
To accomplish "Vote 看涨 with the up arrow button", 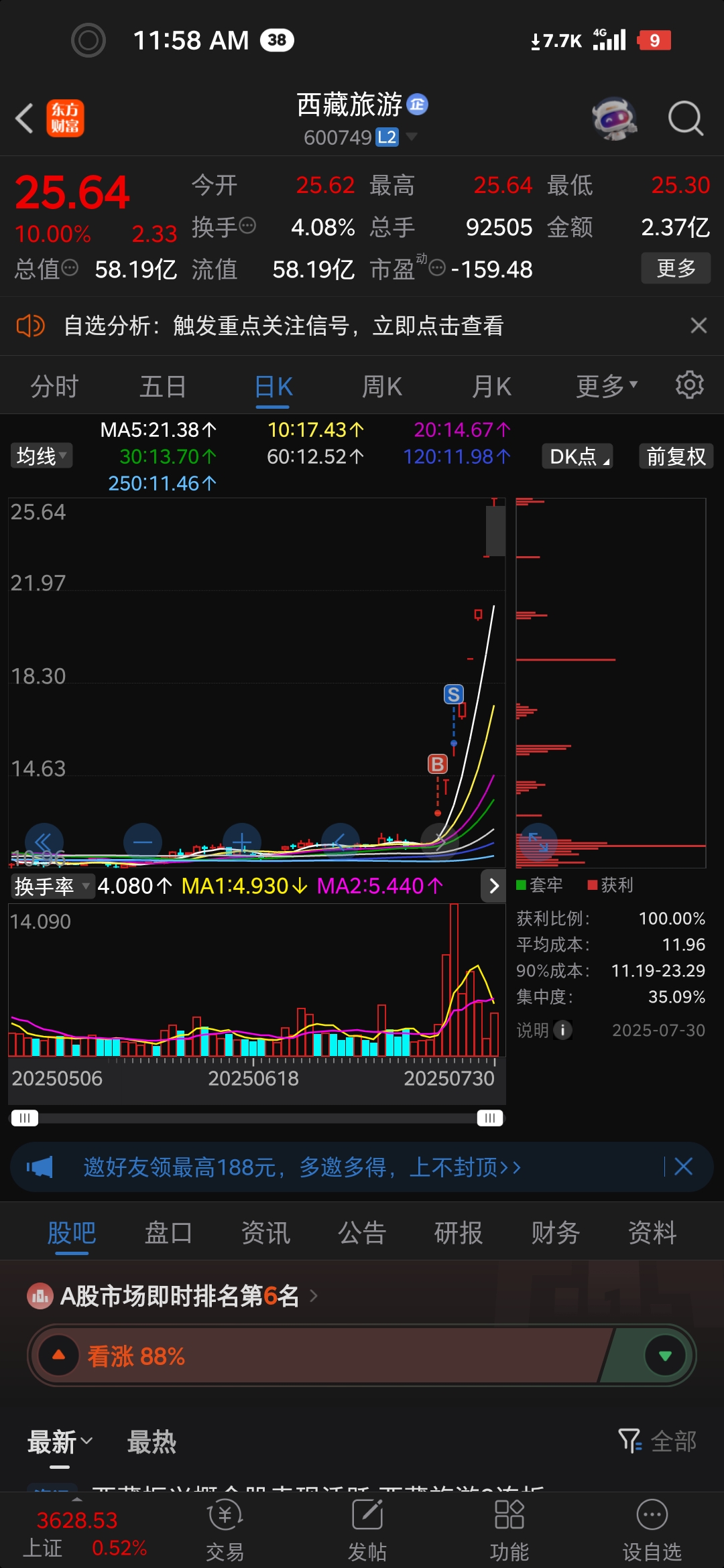I will point(59,1355).
